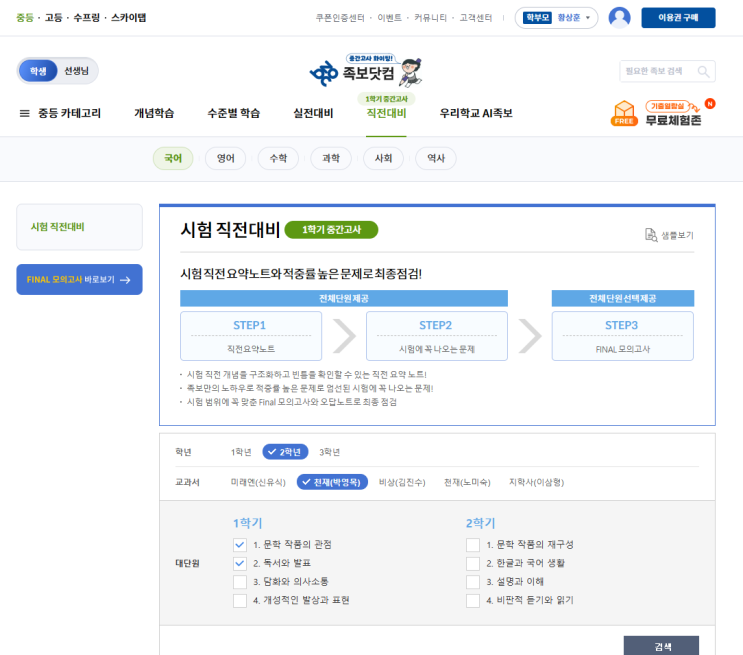Click the 커뮤니티 link
The width and height of the screenshot is (743, 655).
[x=430, y=18]
